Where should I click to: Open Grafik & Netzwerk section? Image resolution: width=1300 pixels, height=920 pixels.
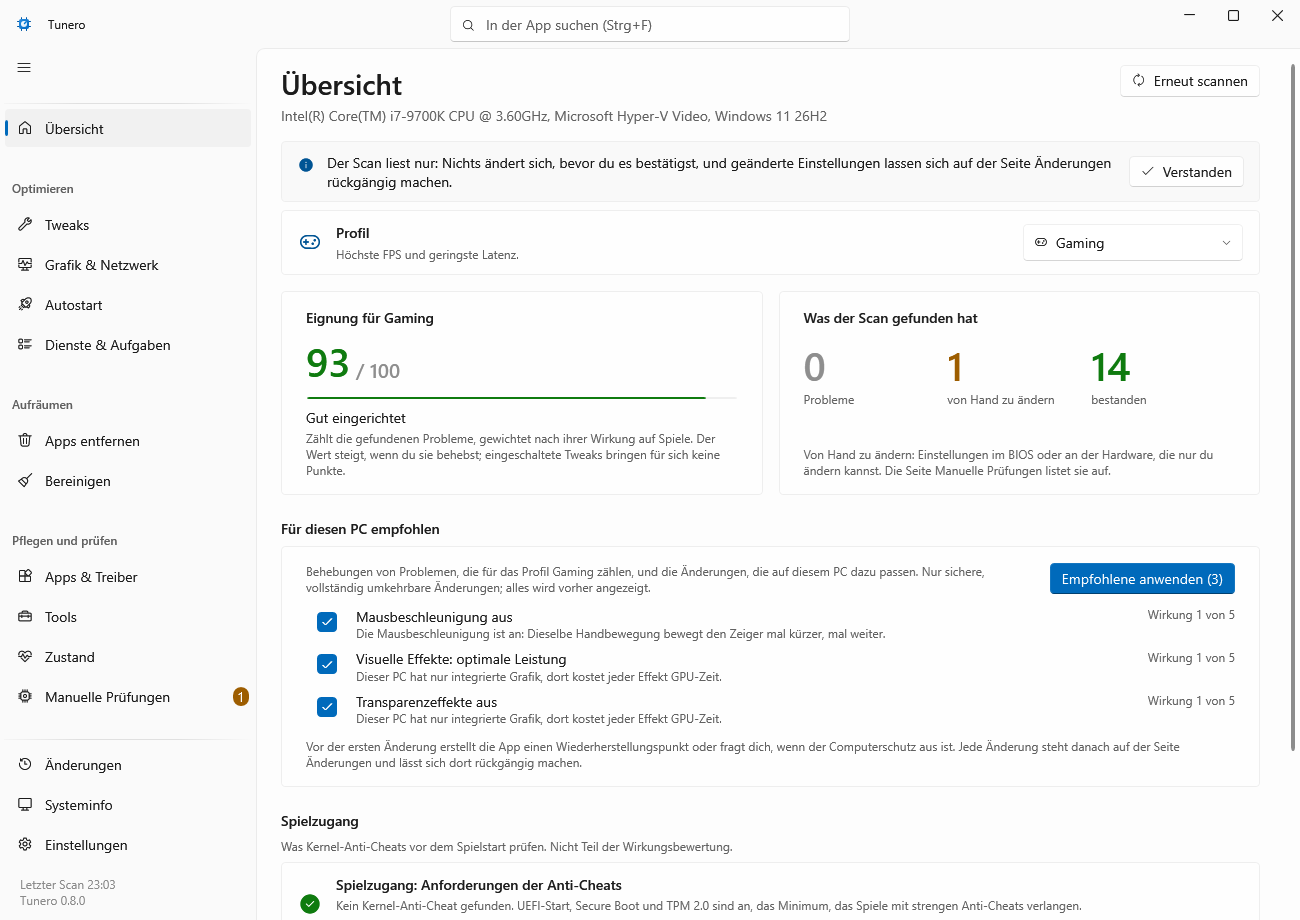point(128,265)
